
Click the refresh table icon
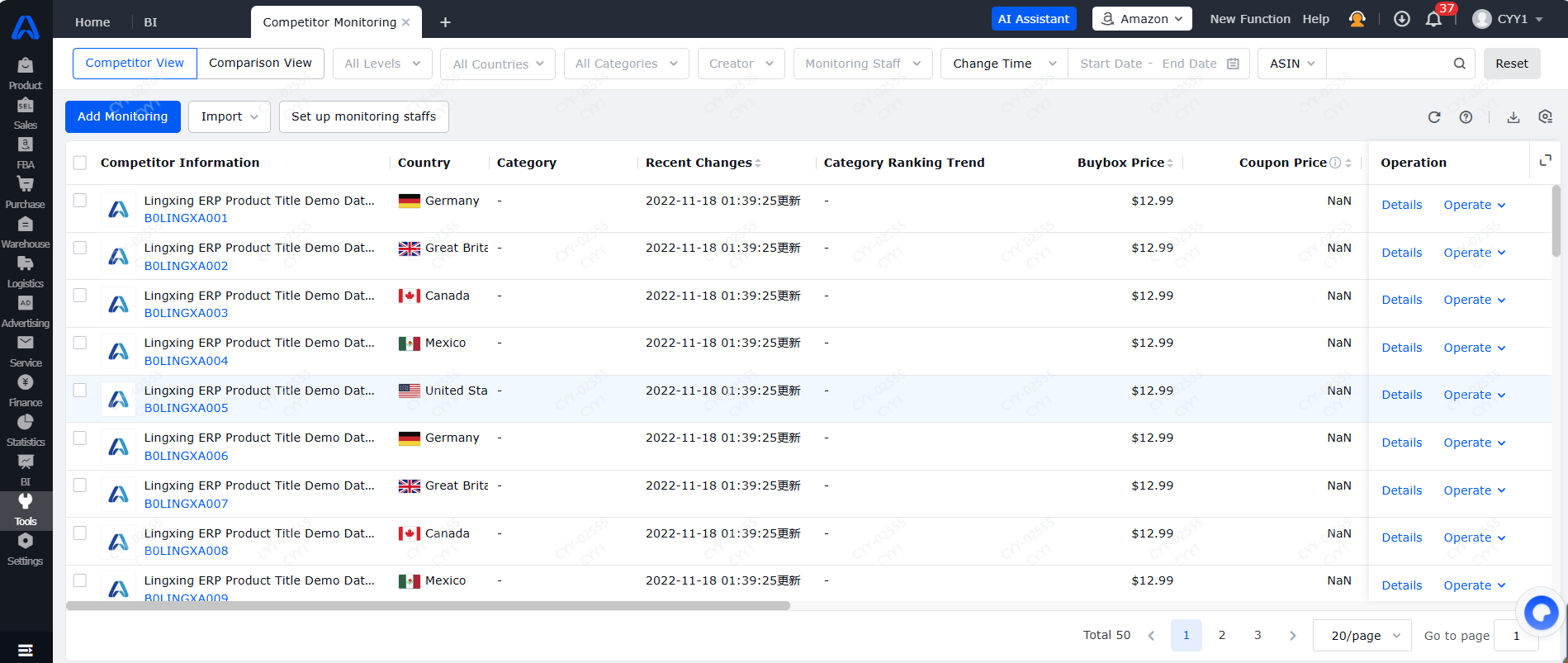tap(1434, 117)
